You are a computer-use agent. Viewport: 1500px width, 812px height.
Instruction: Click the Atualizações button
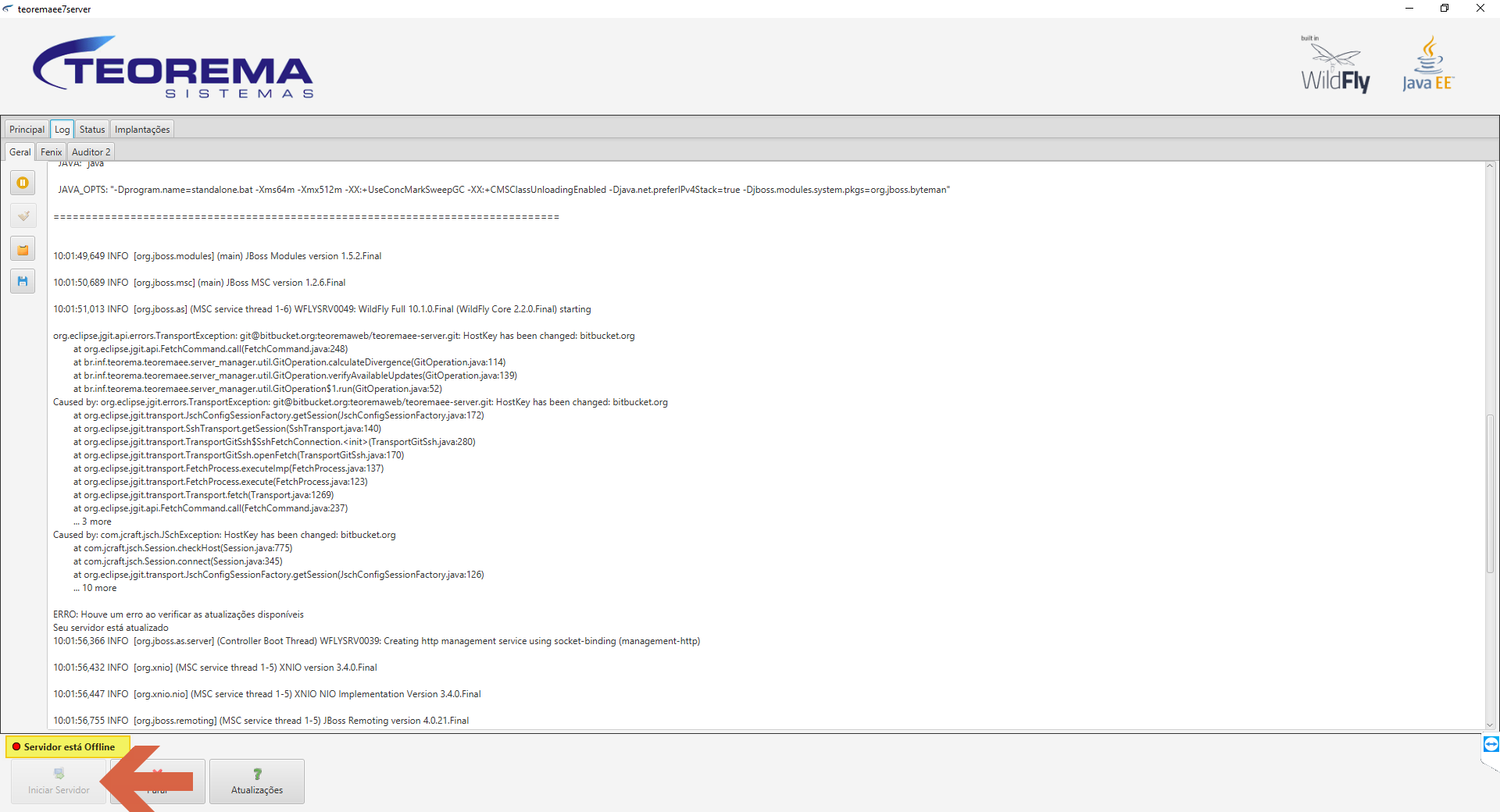[257, 782]
